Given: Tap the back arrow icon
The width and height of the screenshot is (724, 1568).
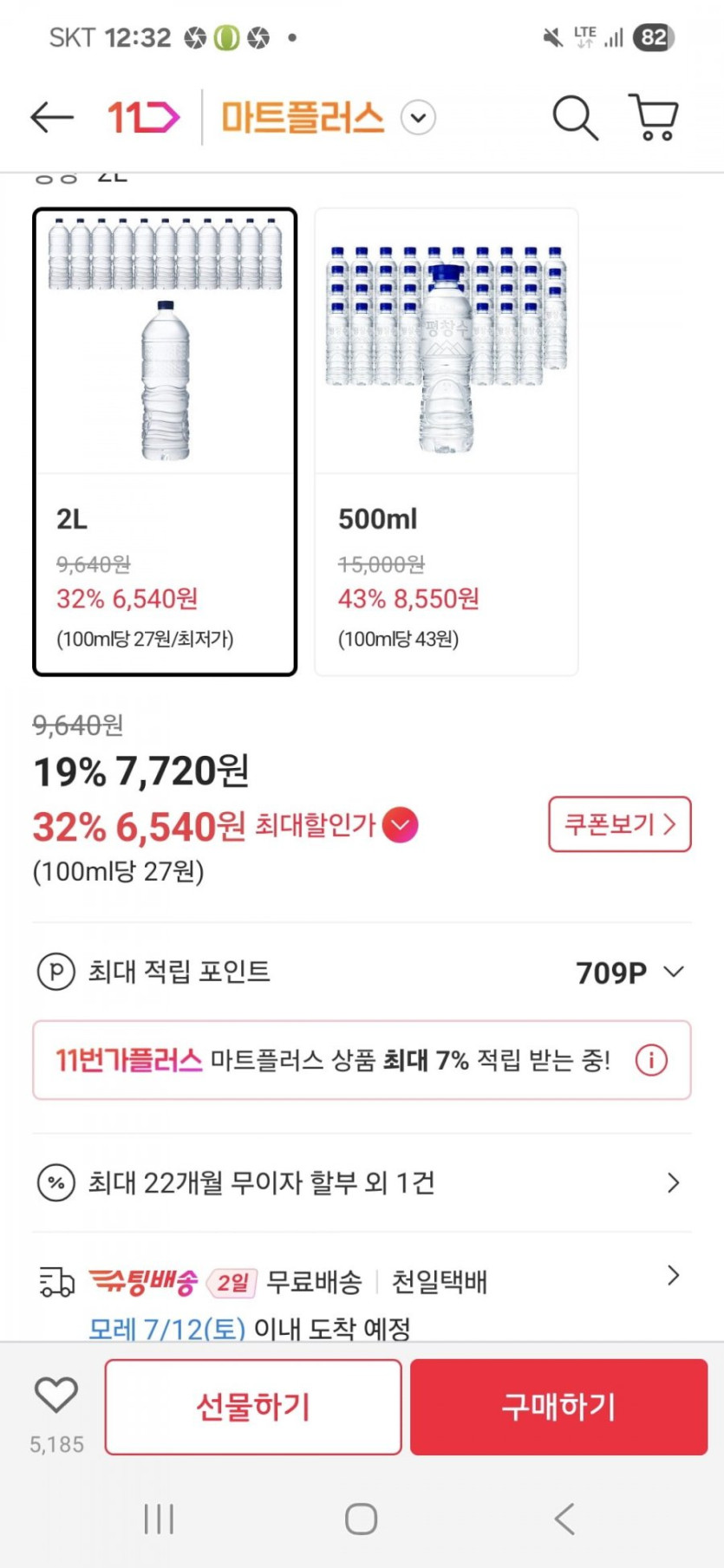Looking at the screenshot, I should coord(52,117).
